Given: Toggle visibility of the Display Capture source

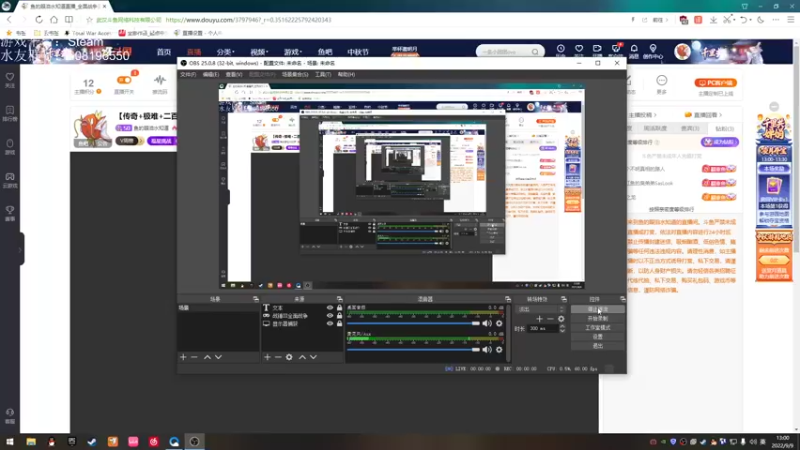Looking at the screenshot, I should [330, 323].
